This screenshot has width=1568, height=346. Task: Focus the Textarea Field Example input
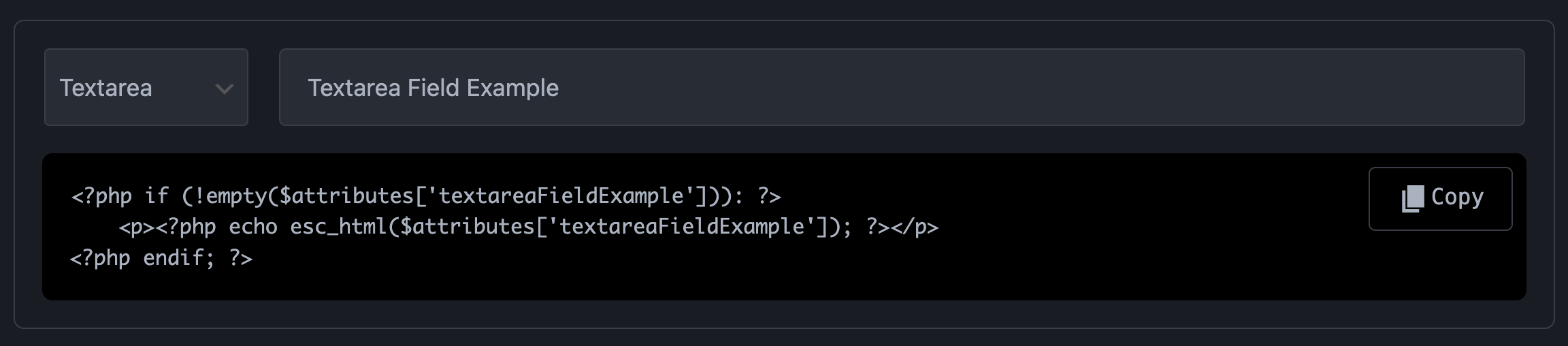pos(901,87)
